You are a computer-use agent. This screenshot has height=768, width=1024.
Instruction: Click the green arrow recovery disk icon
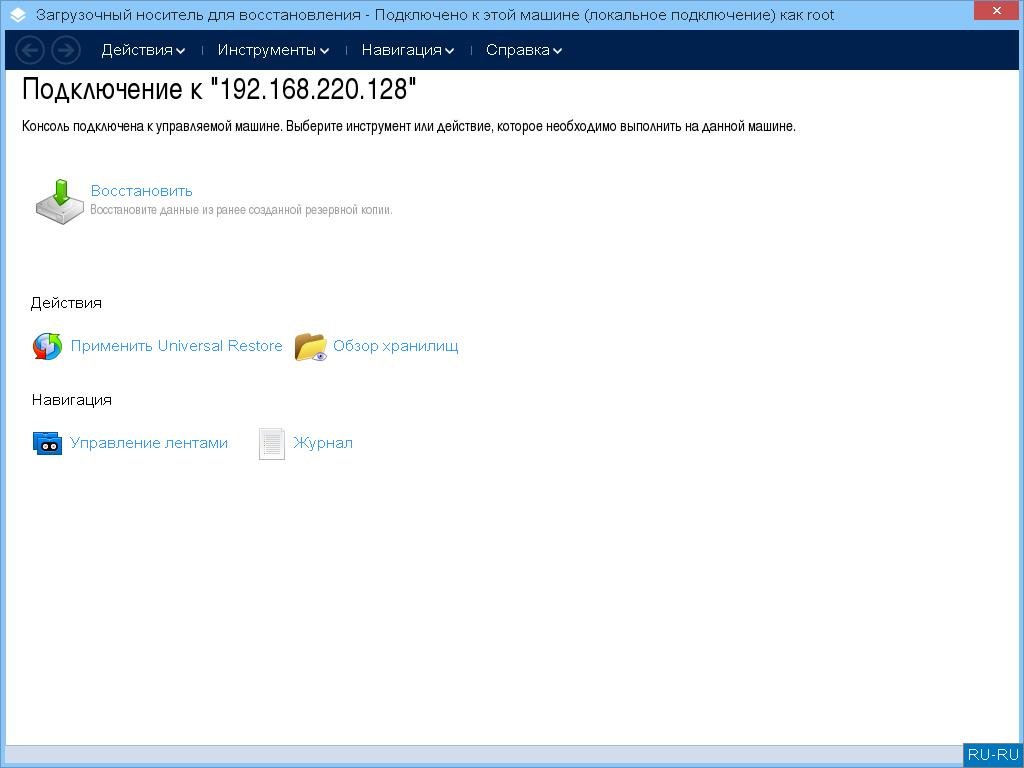point(59,201)
